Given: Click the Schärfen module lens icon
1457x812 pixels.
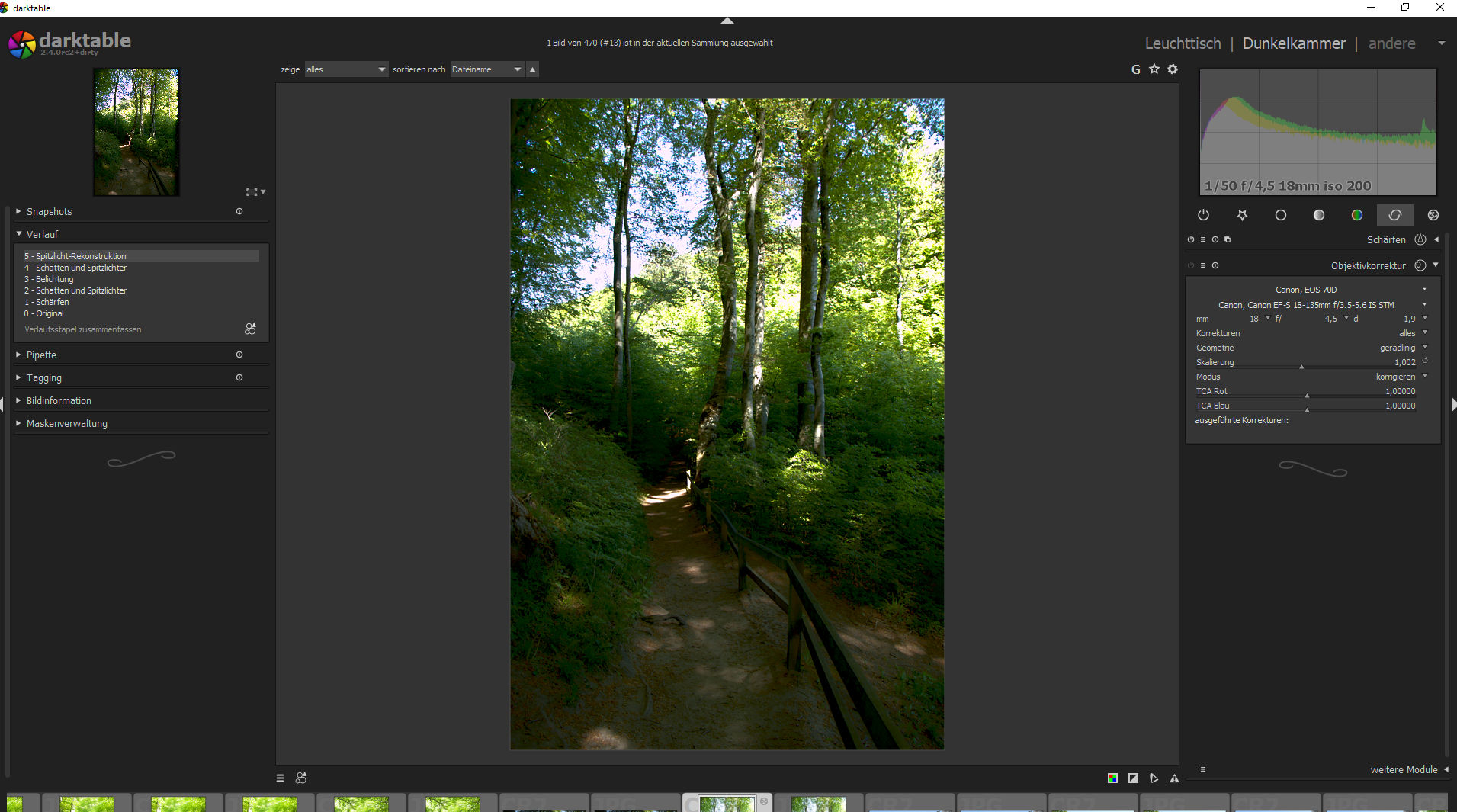Looking at the screenshot, I should pyautogui.click(x=1420, y=239).
